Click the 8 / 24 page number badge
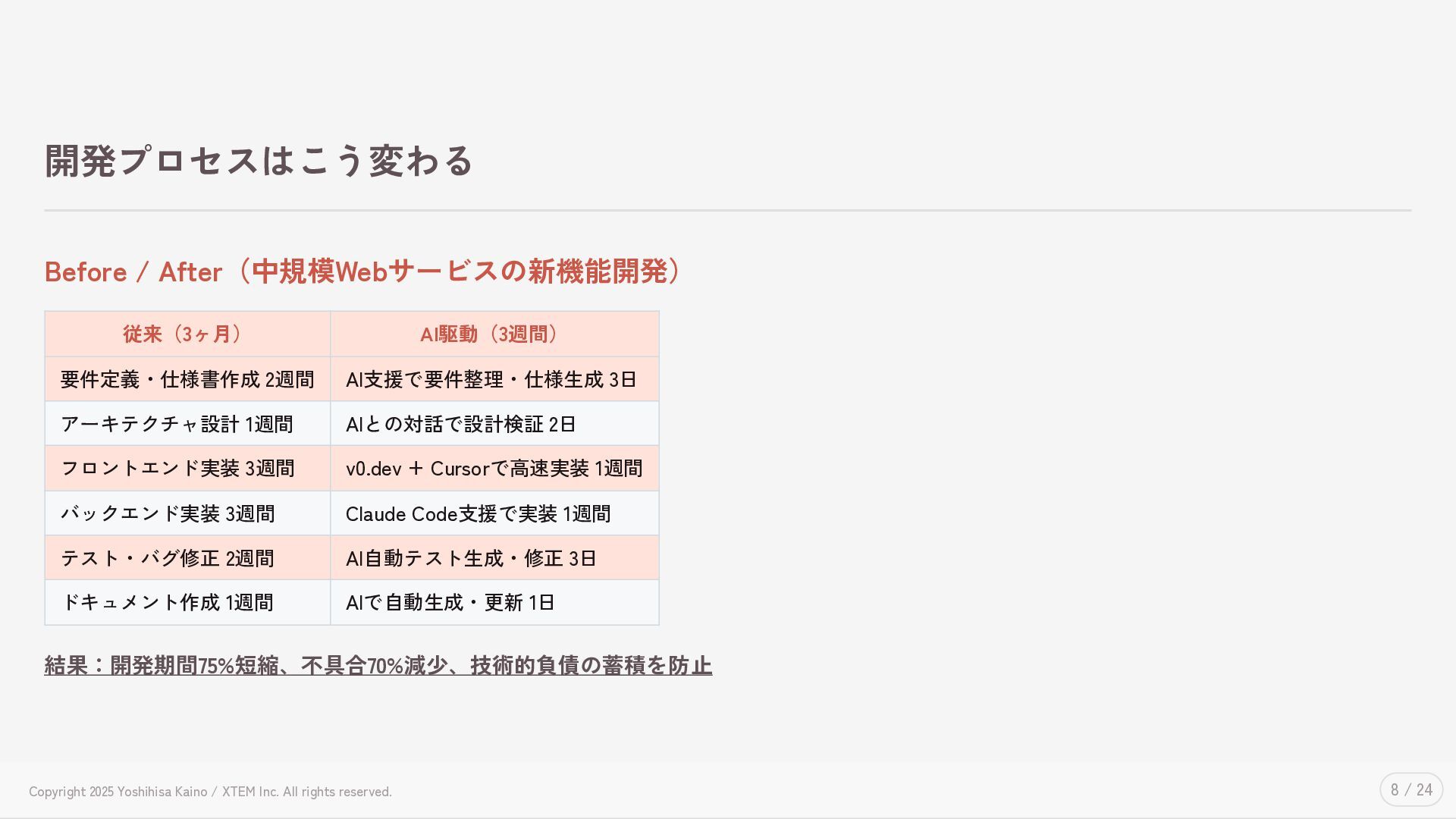The image size is (1456, 819). coord(1410,790)
